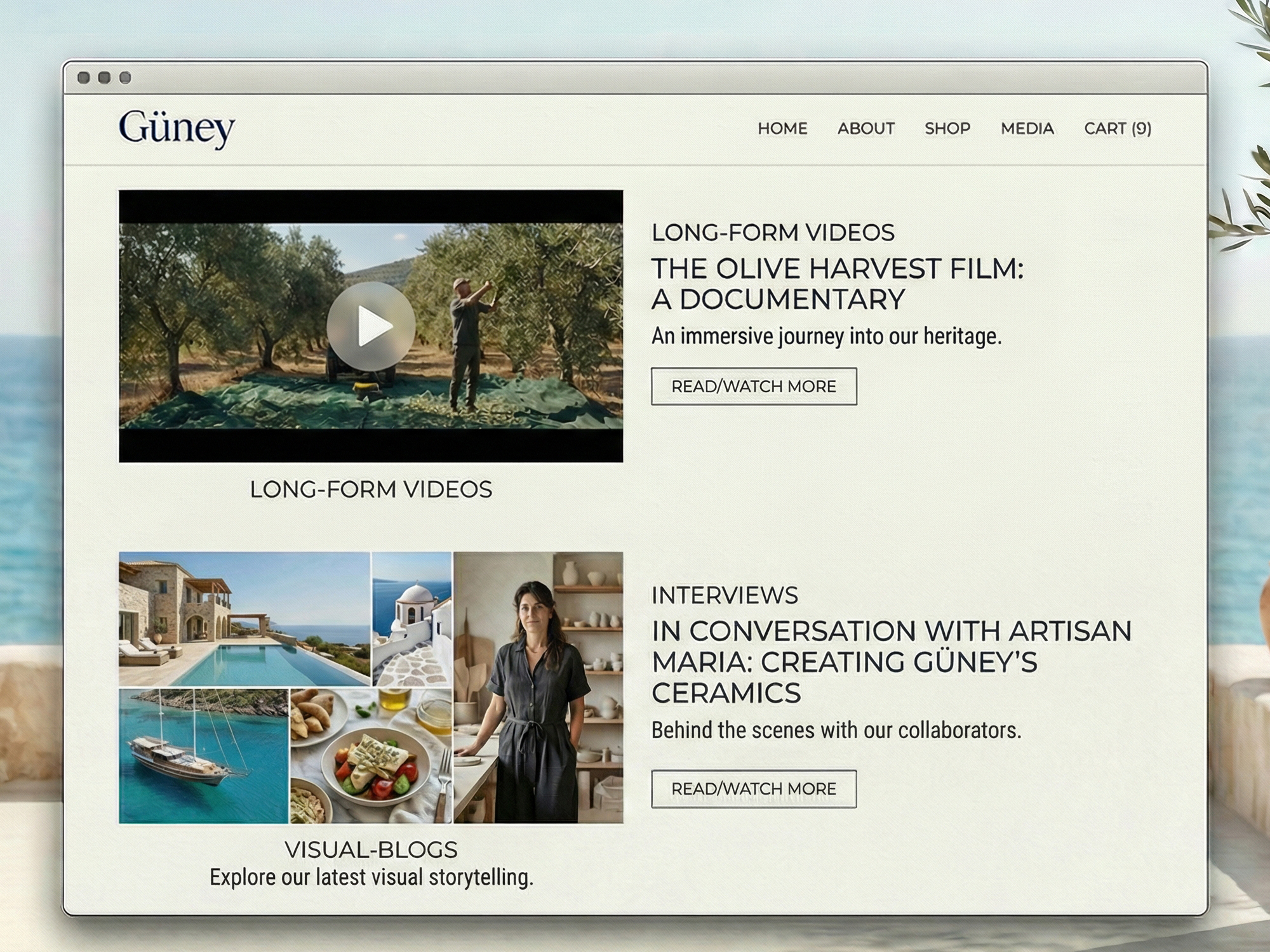
Task: Click the VISUAL-BLOGS caption
Action: point(371,850)
